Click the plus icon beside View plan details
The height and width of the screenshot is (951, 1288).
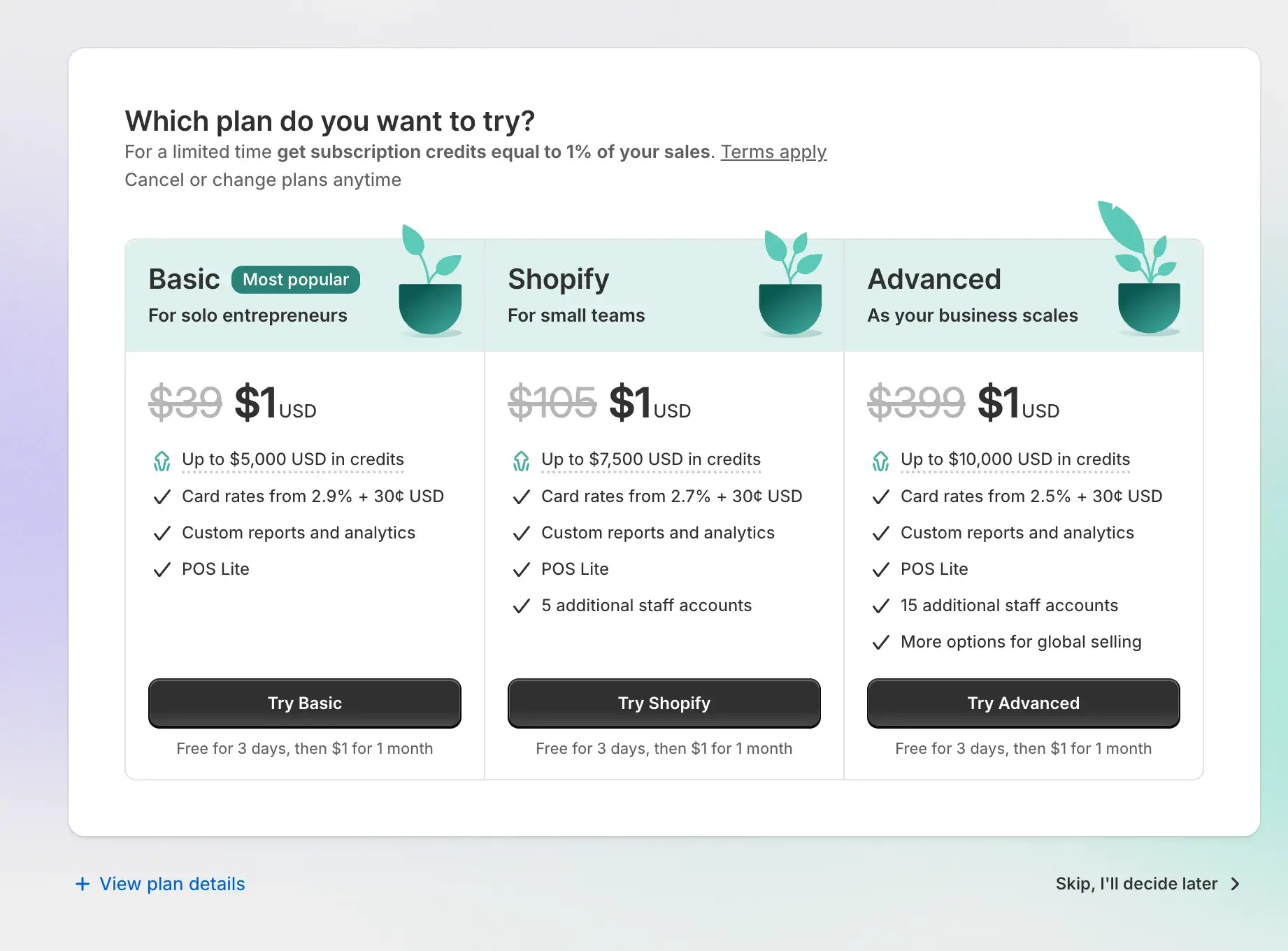(83, 884)
